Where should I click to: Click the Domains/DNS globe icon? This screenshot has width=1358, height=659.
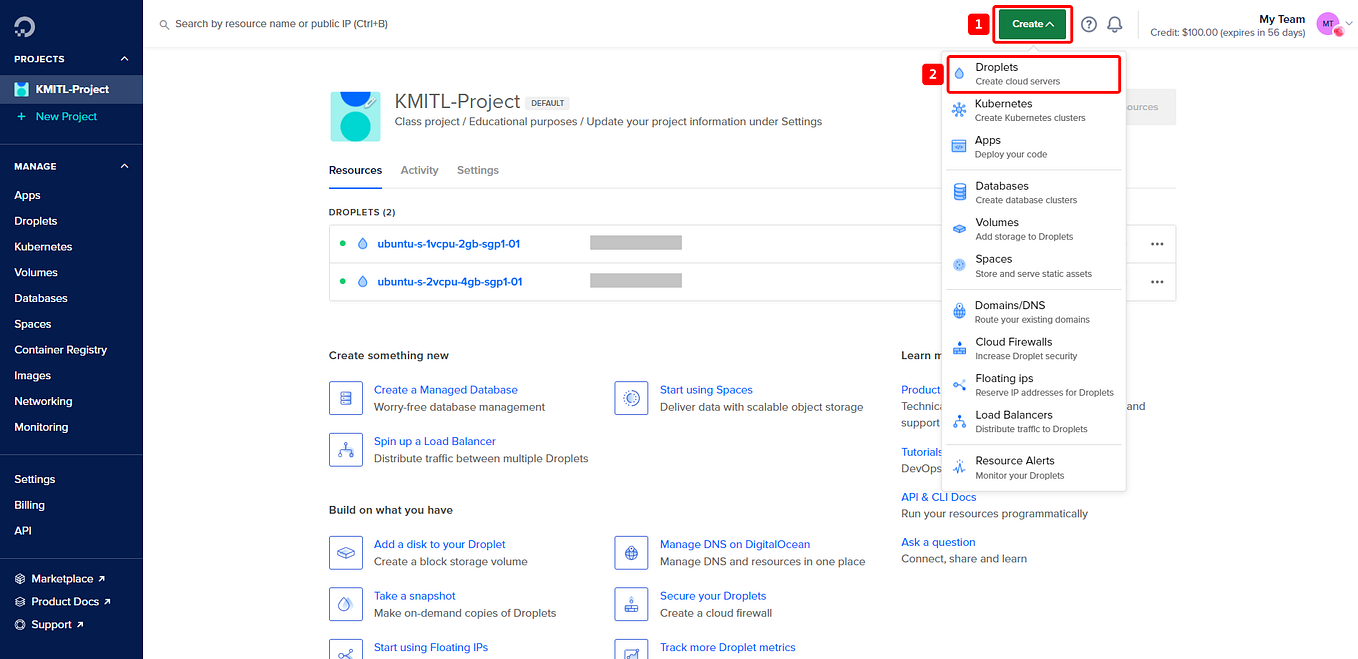pos(957,310)
